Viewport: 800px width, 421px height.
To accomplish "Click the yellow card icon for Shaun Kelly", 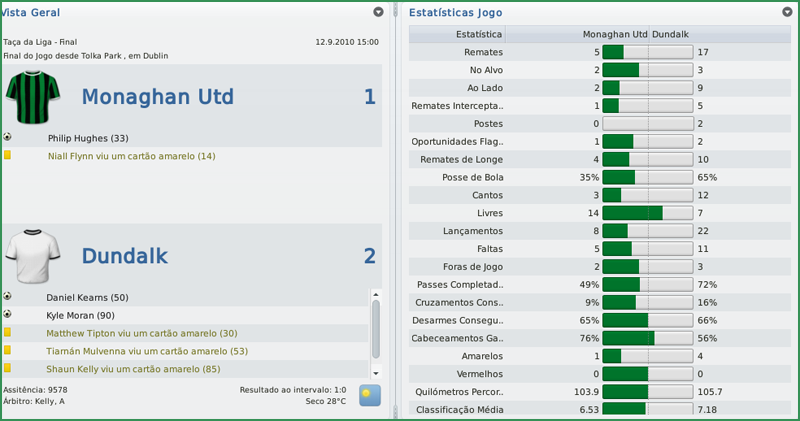I will click(x=7, y=369).
